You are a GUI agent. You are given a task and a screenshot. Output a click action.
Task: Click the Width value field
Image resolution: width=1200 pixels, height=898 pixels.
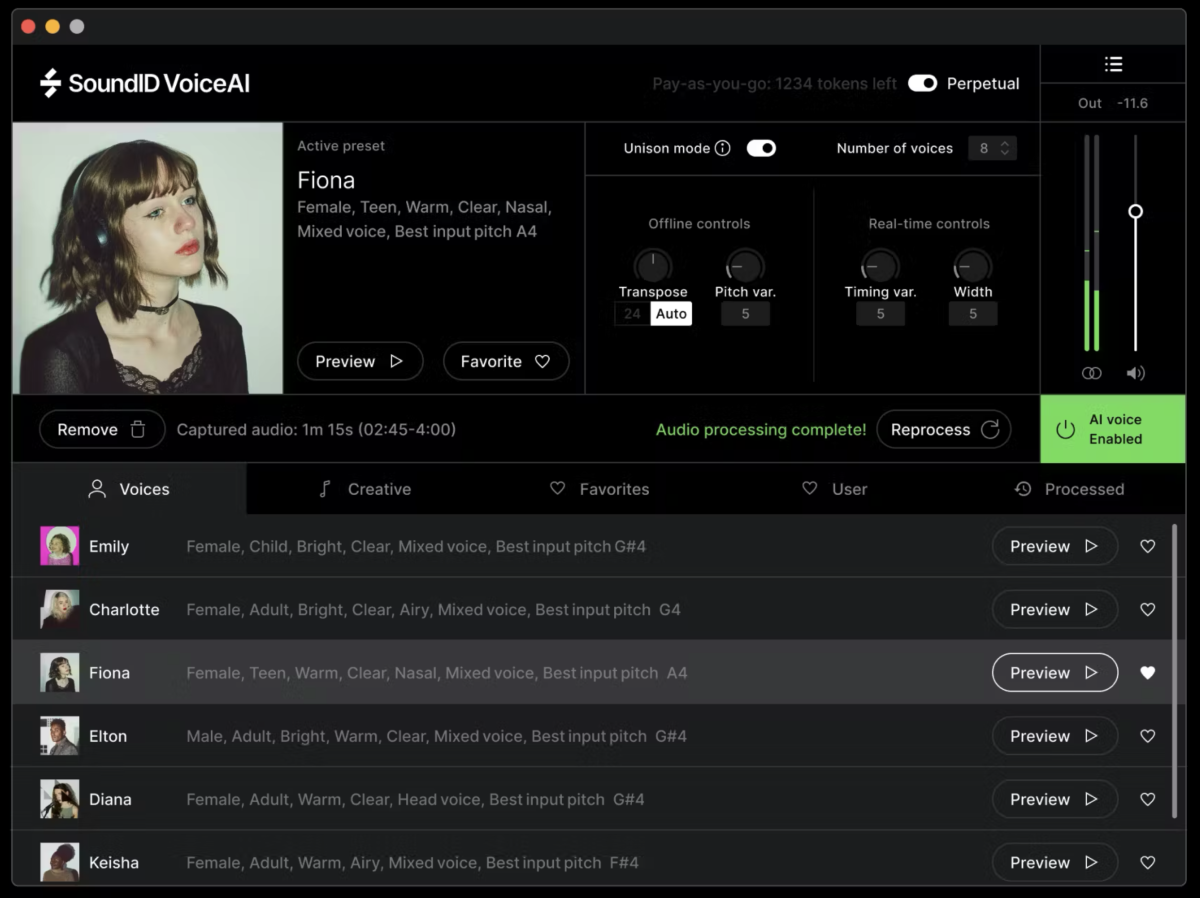click(973, 314)
